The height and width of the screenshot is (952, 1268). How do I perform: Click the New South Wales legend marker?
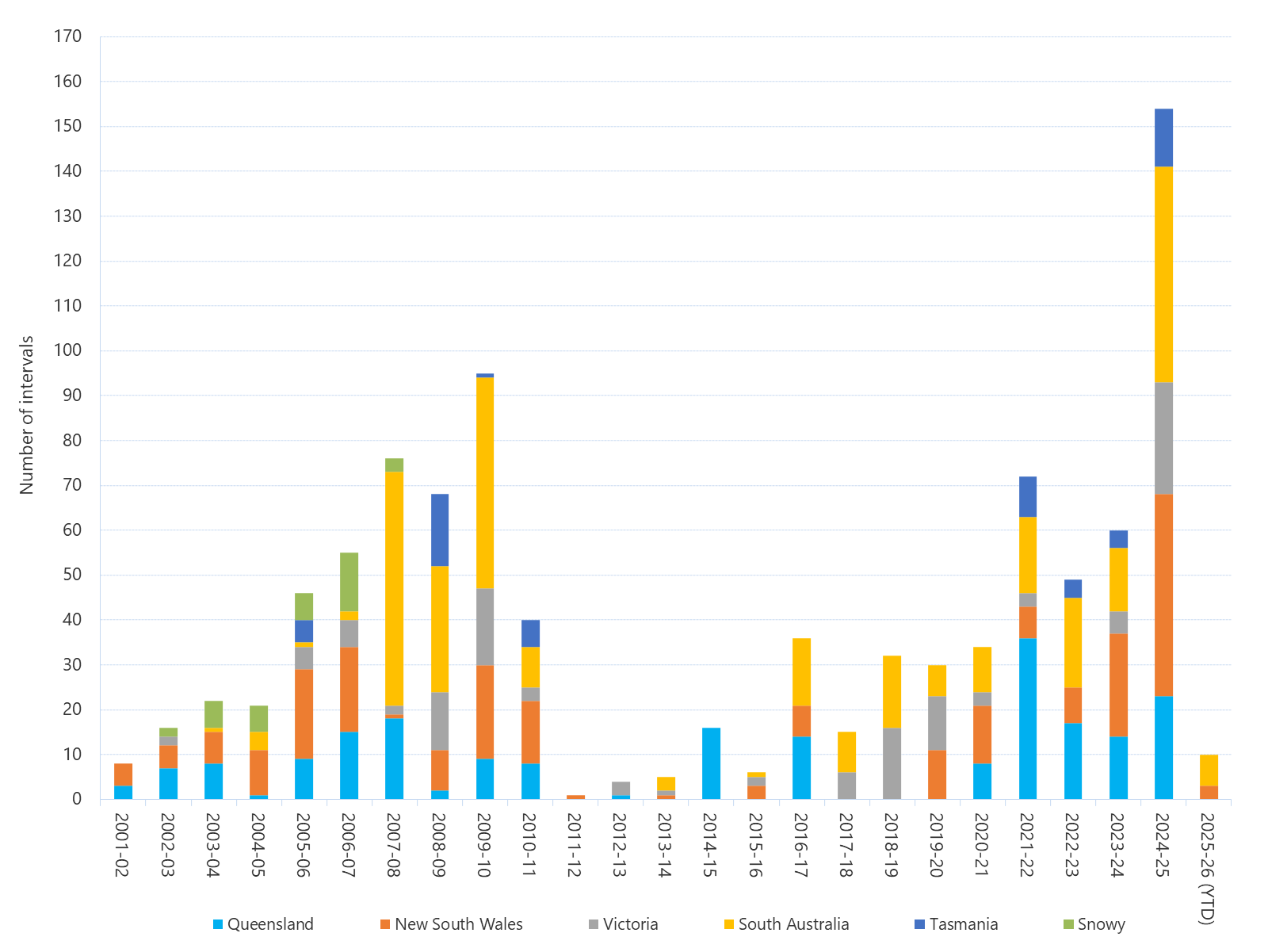pyautogui.click(x=387, y=924)
